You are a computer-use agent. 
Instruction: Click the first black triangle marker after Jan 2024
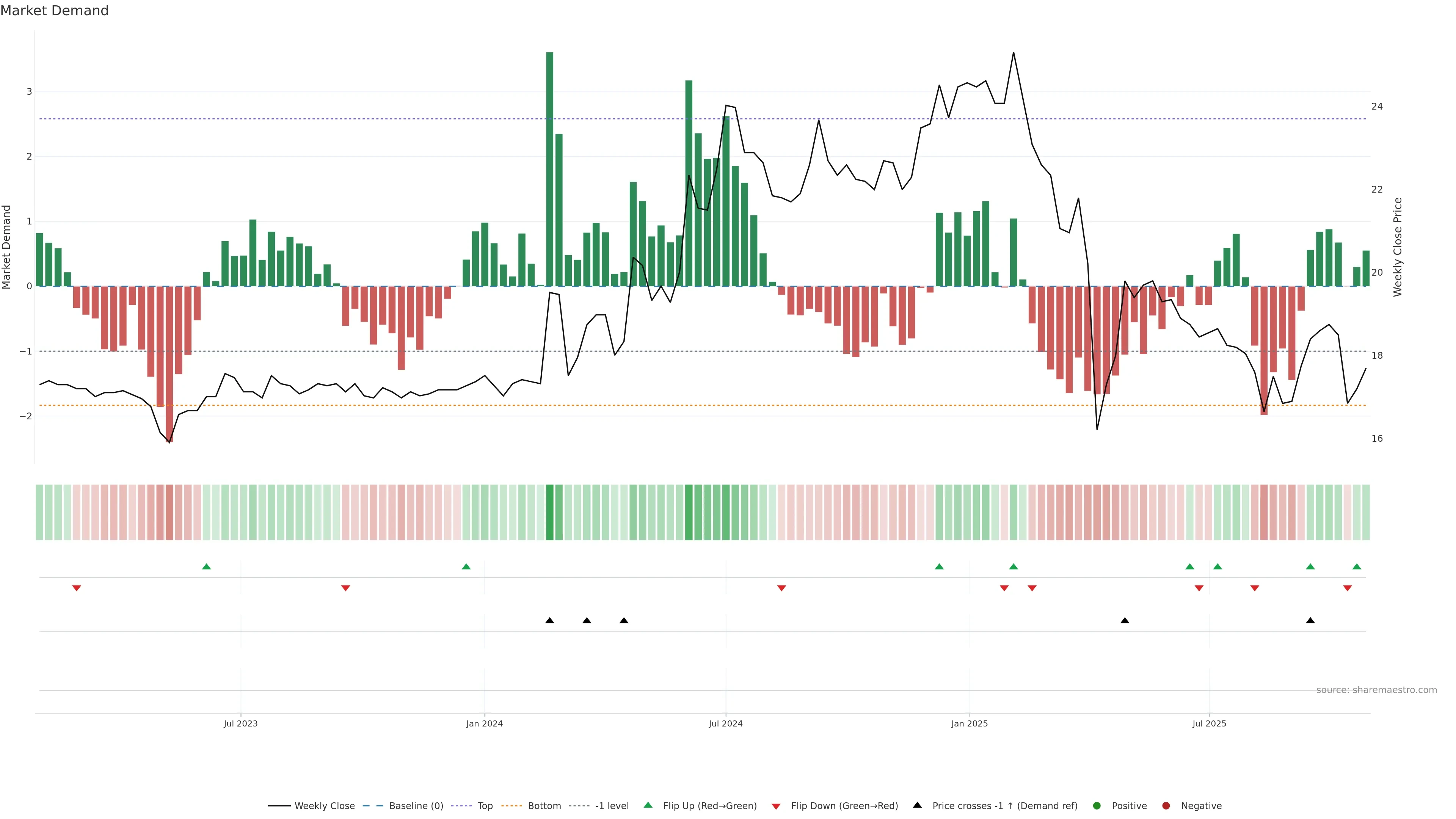point(549,621)
